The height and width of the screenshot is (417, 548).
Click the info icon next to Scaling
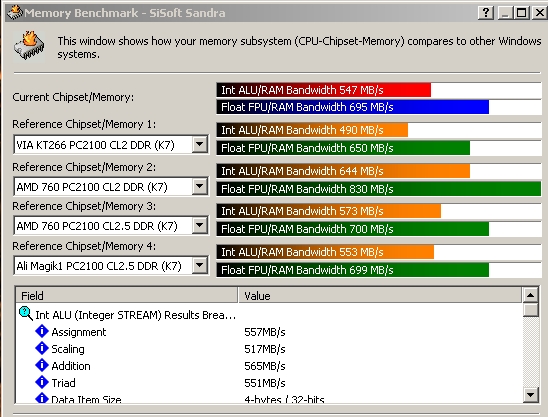point(42,348)
